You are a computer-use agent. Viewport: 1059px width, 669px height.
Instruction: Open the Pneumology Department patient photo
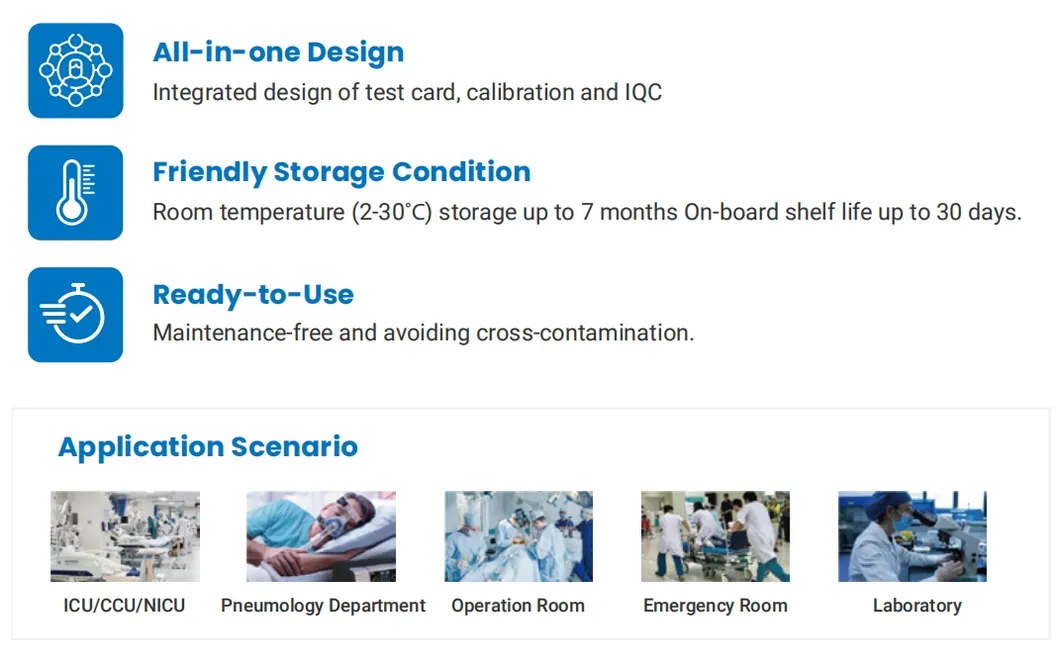coord(321,536)
